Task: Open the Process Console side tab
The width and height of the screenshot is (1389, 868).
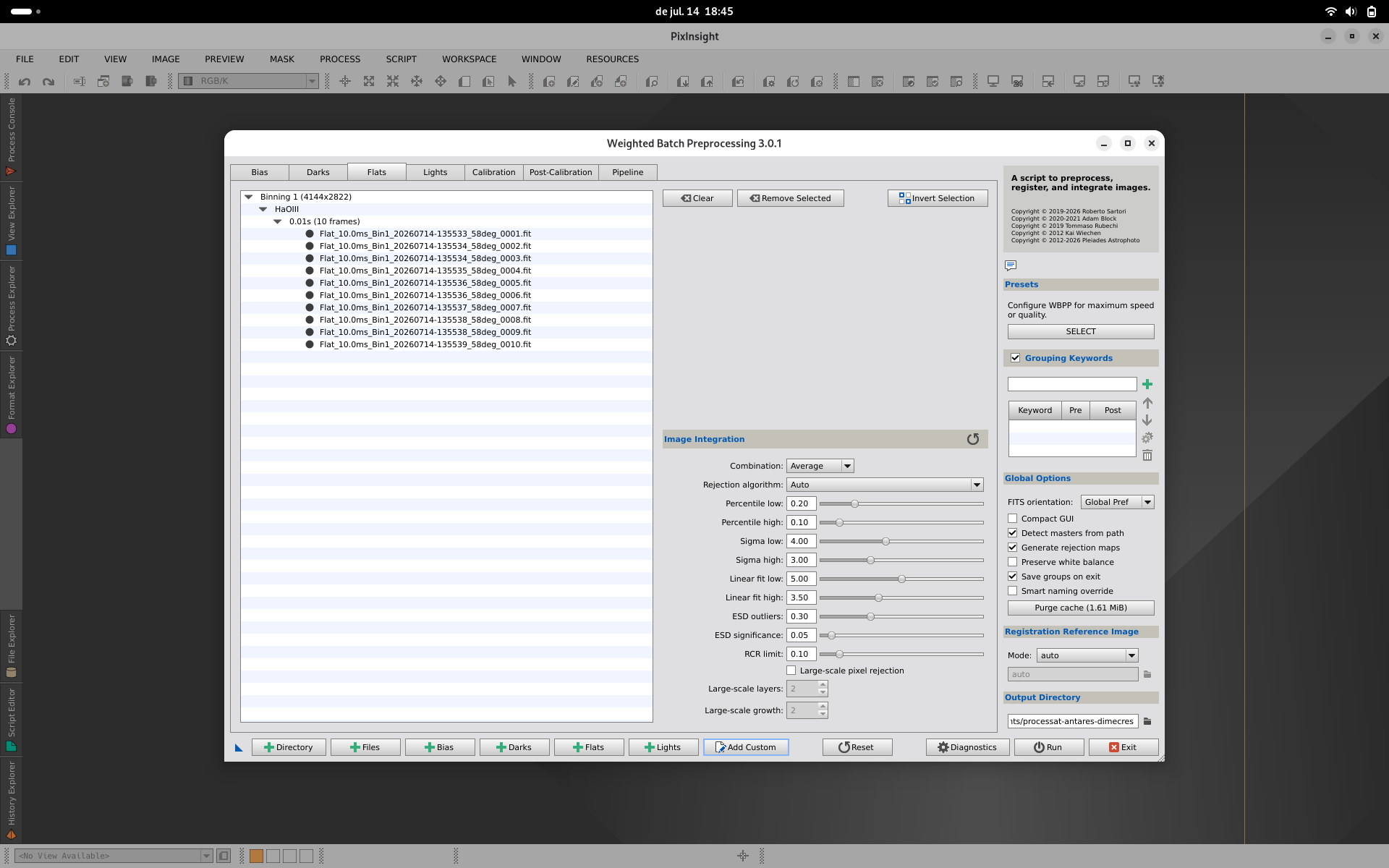Action: [11, 137]
